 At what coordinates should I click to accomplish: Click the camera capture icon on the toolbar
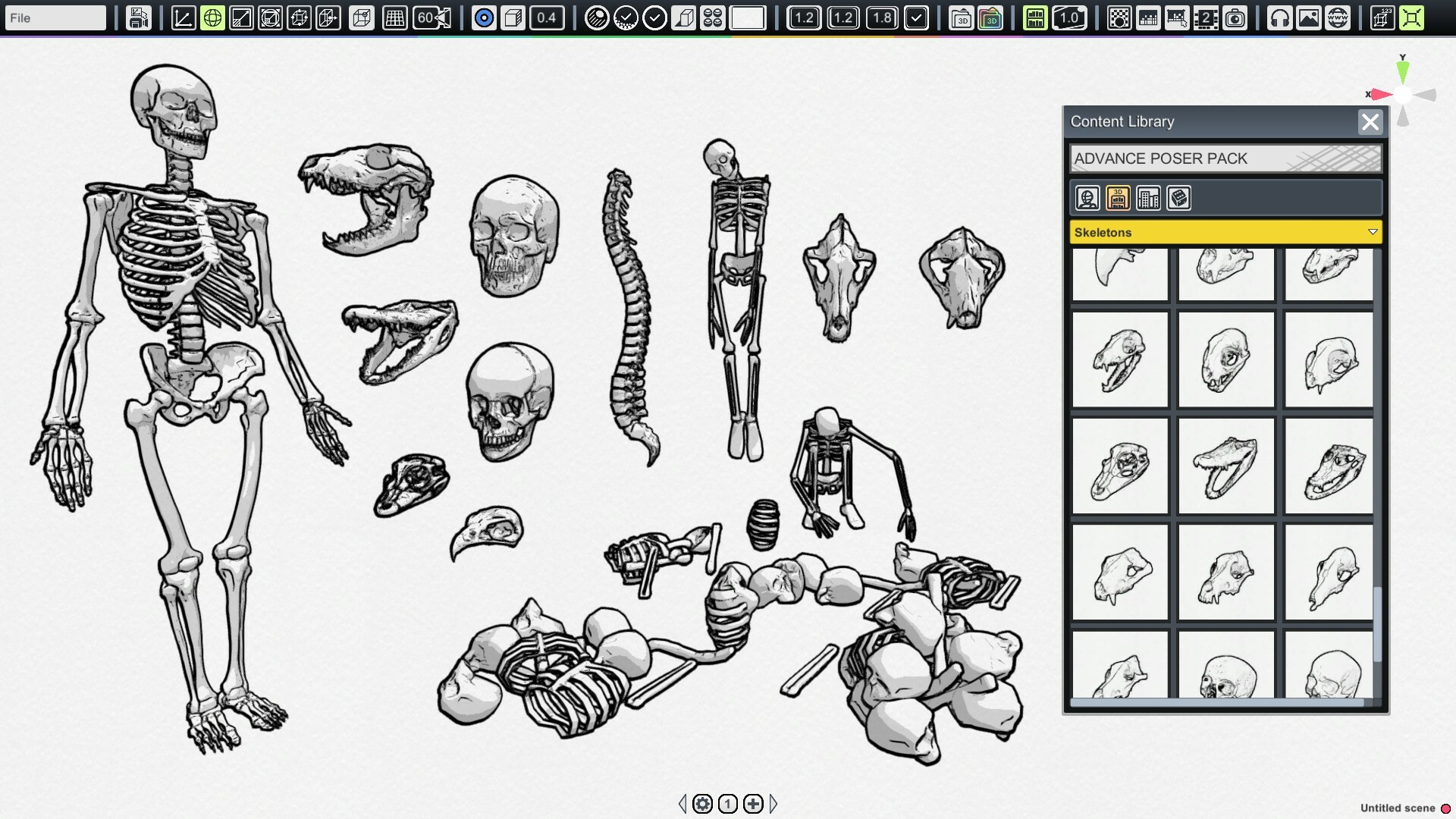click(1236, 17)
